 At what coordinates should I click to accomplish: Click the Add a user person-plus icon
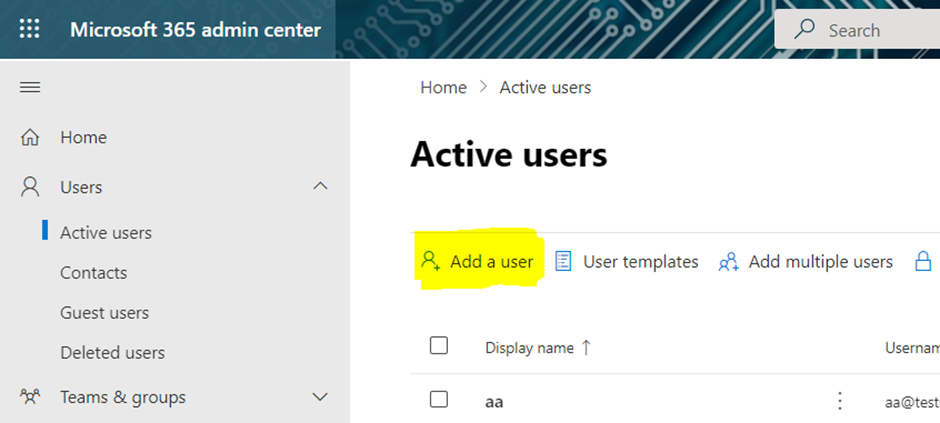point(430,262)
